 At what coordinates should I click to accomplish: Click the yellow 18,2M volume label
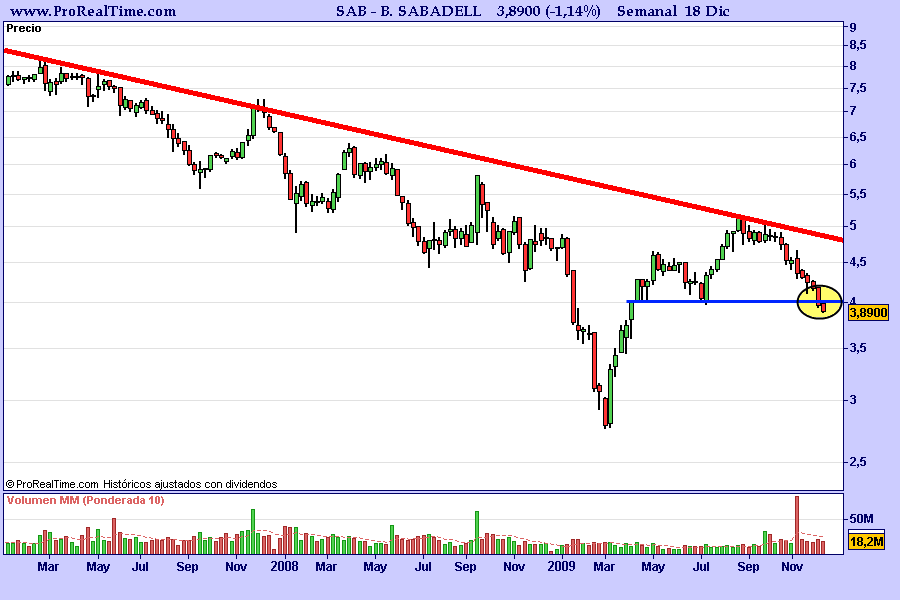pyautogui.click(x=867, y=541)
